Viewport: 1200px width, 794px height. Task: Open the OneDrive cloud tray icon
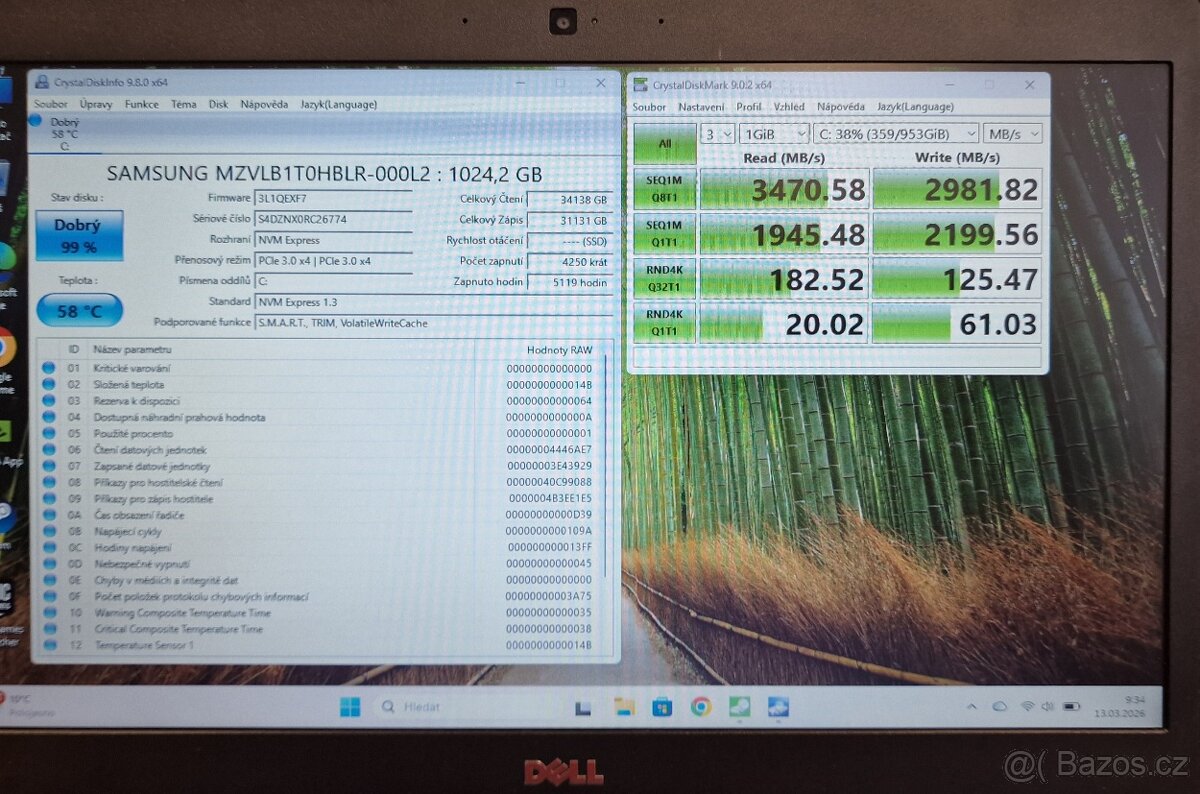click(999, 706)
